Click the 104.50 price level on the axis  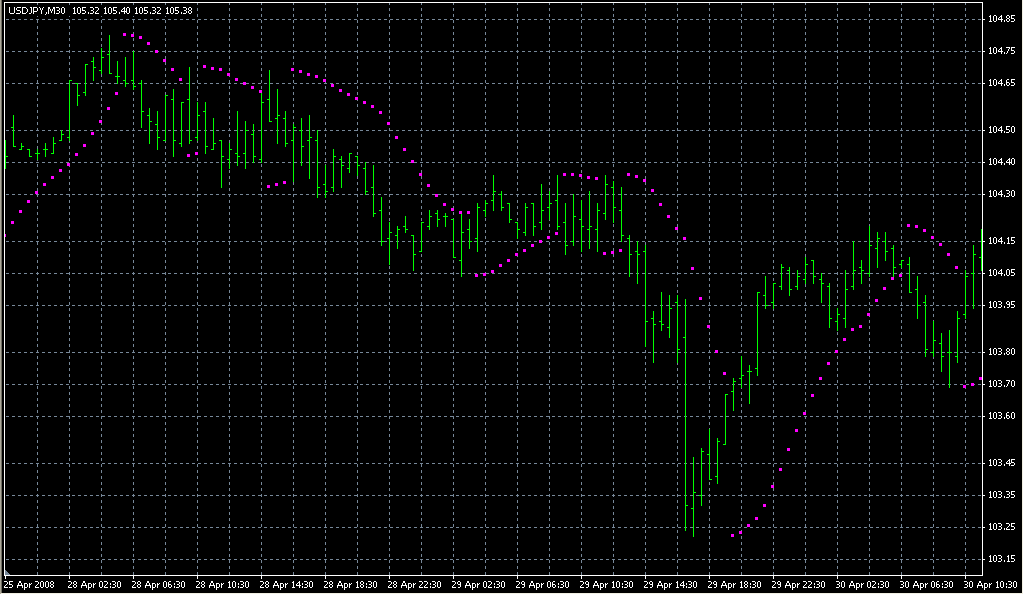pyautogui.click(x=1001, y=130)
